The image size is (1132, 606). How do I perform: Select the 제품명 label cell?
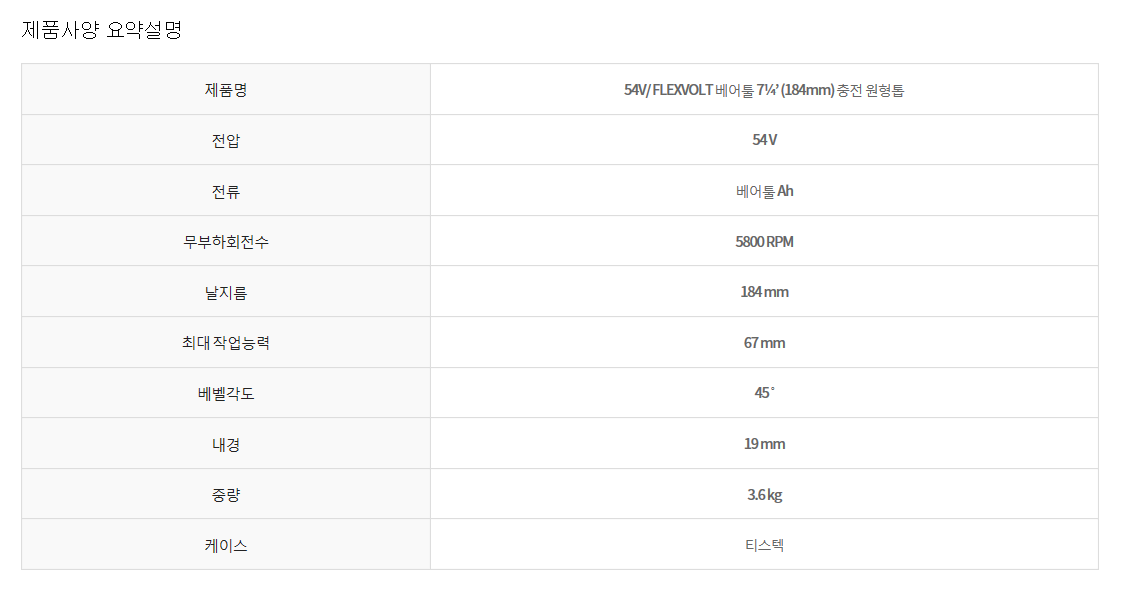(x=226, y=90)
